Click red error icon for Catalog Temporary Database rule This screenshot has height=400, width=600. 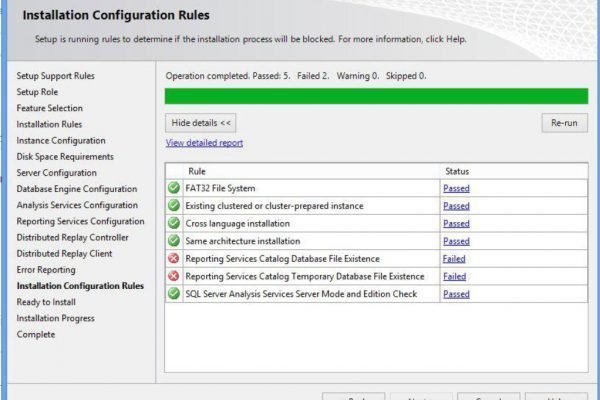(174, 276)
